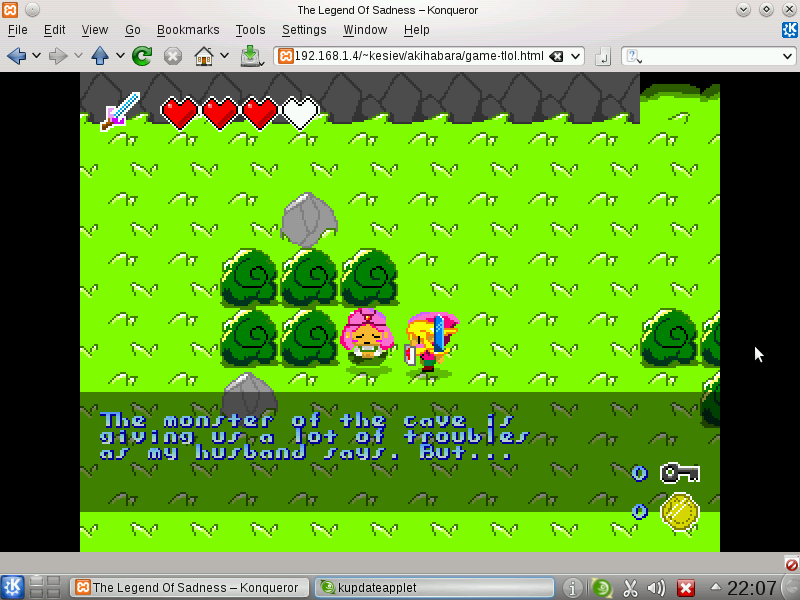This screenshot has width=800, height=600.
Task: Expand the Home button dropdown arrow
Action: 224,56
